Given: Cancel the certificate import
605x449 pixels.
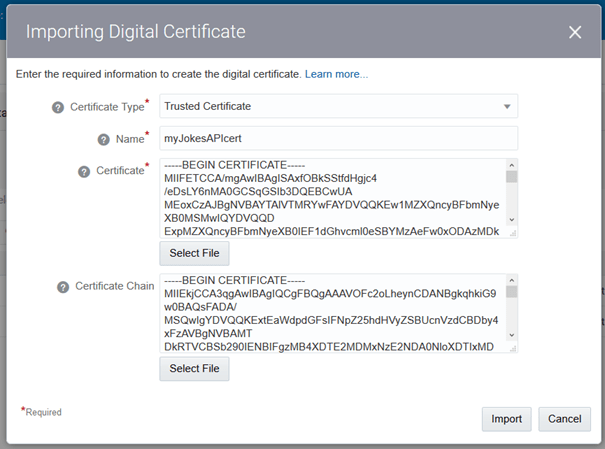Looking at the screenshot, I should (564, 419).
